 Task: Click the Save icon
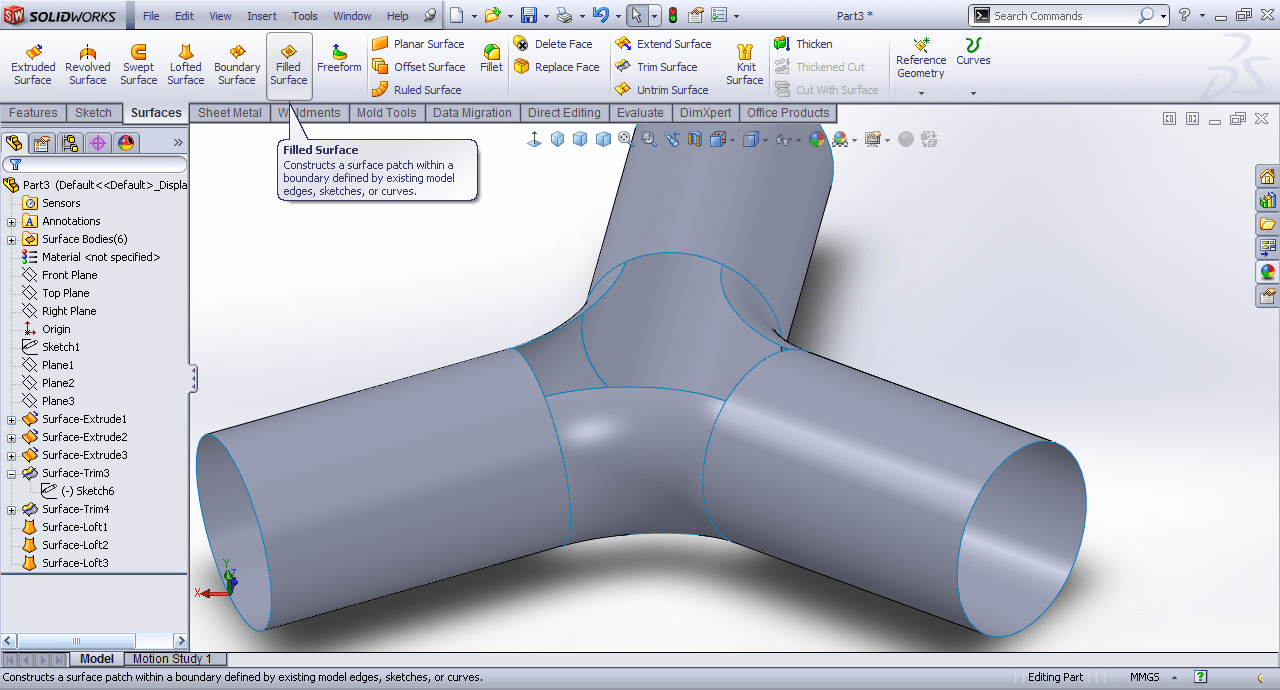click(529, 15)
